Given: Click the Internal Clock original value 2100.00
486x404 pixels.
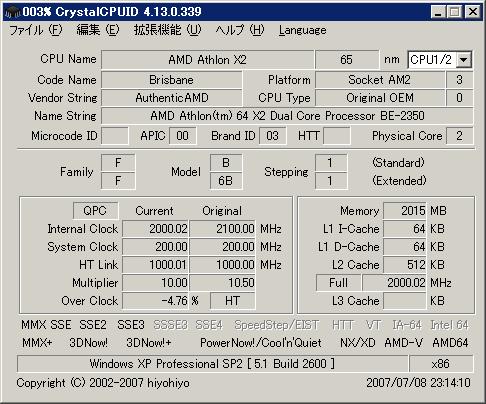Looking at the screenshot, I should pos(223,229).
